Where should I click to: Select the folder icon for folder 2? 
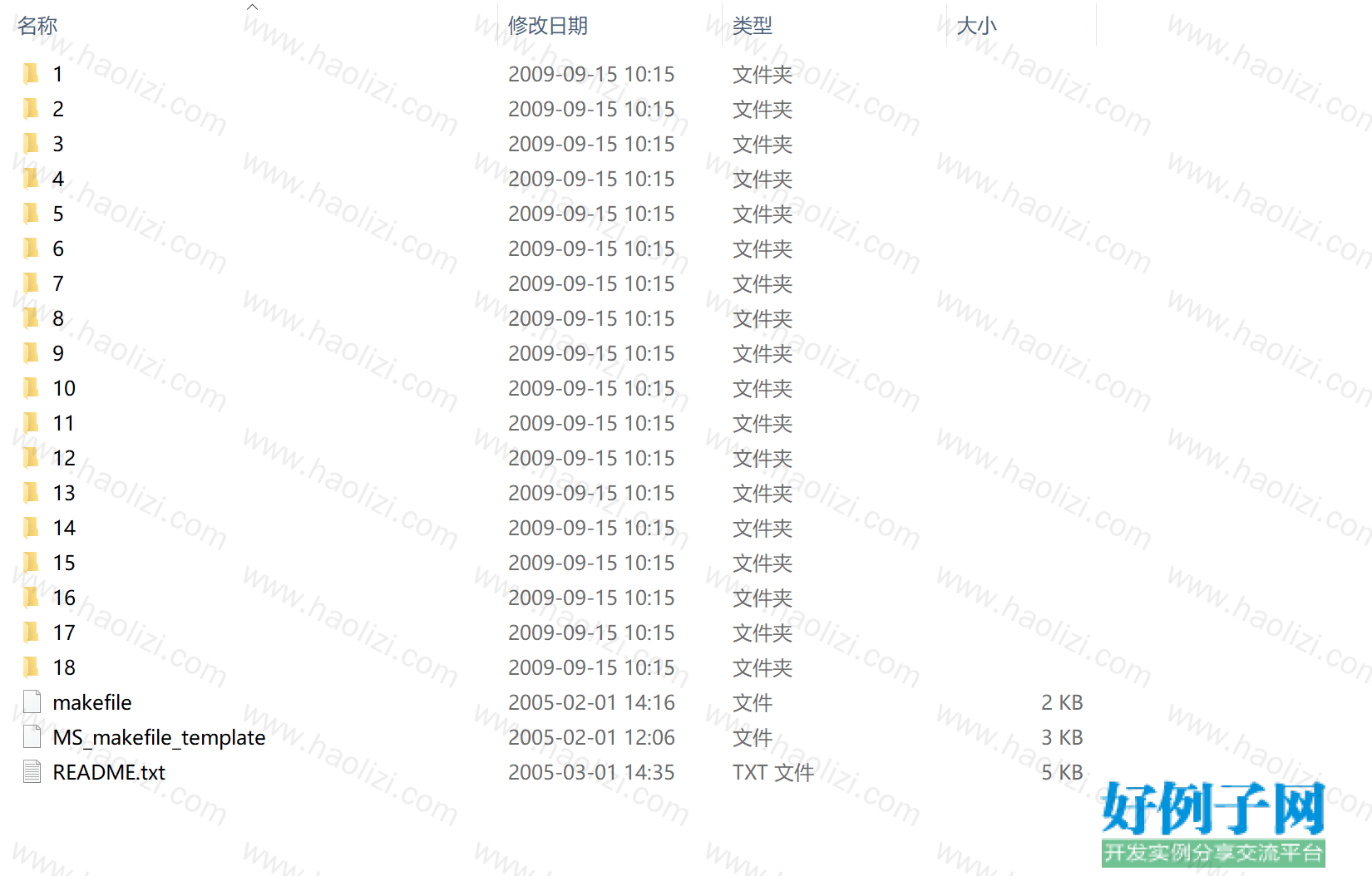[x=31, y=109]
